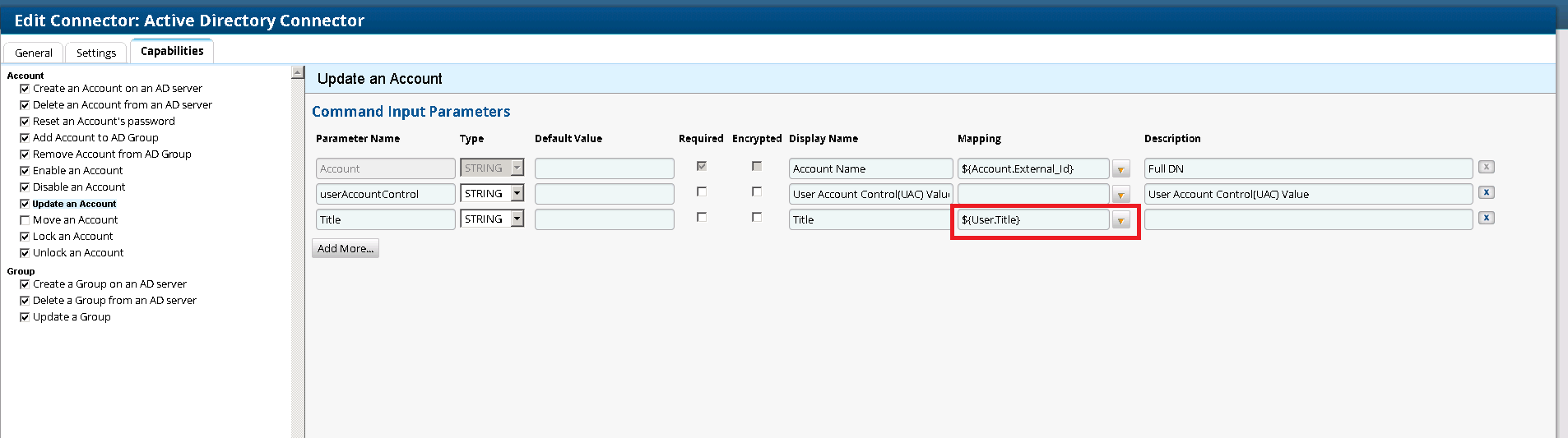1568x438 pixels.
Task: Check Encrypted for Title parameter
Action: (x=757, y=217)
